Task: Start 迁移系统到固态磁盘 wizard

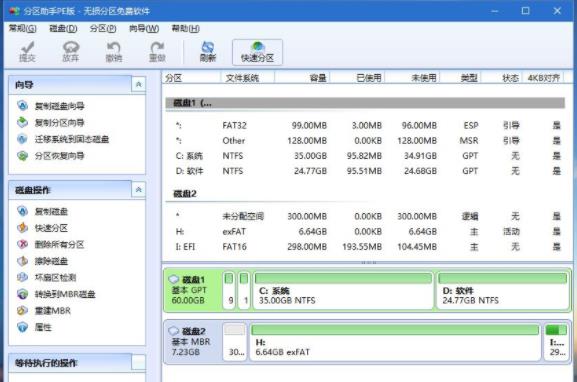Action: tap(63, 139)
